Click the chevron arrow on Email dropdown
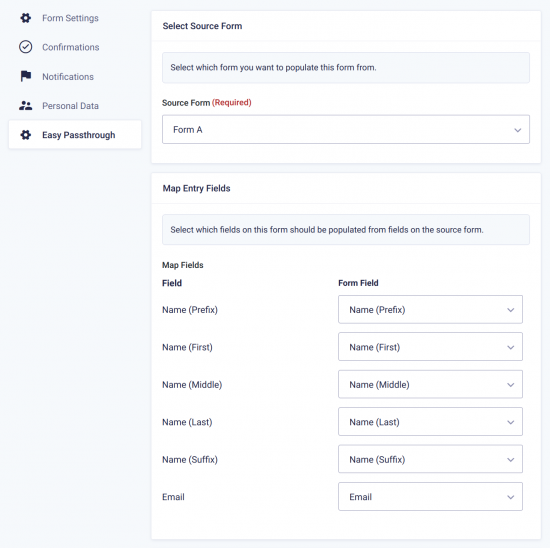This screenshot has height=548, width=550. pyautogui.click(x=511, y=497)
